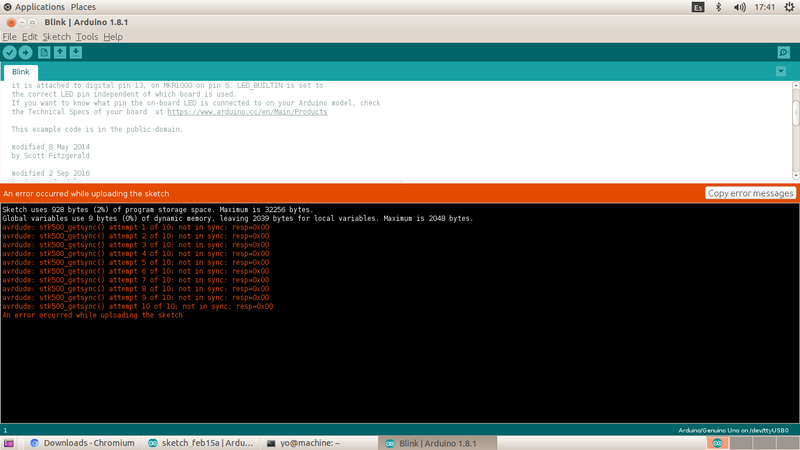This screenshot has height=450, width=800.
Task: Click the show desktop icon in the taskbar
Action: tap(9, 443)
